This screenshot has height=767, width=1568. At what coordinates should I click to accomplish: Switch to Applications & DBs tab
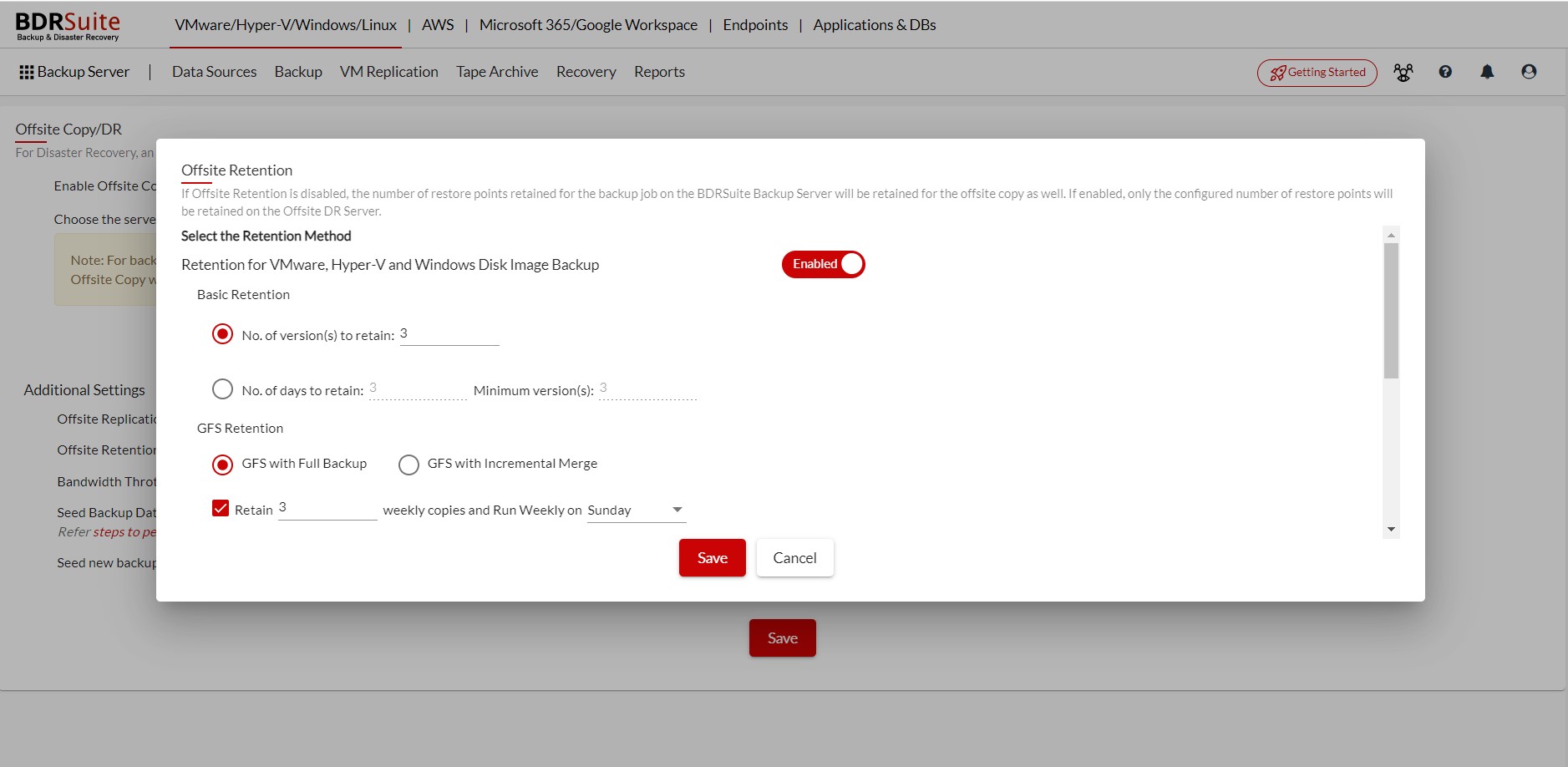click(875, 25)
